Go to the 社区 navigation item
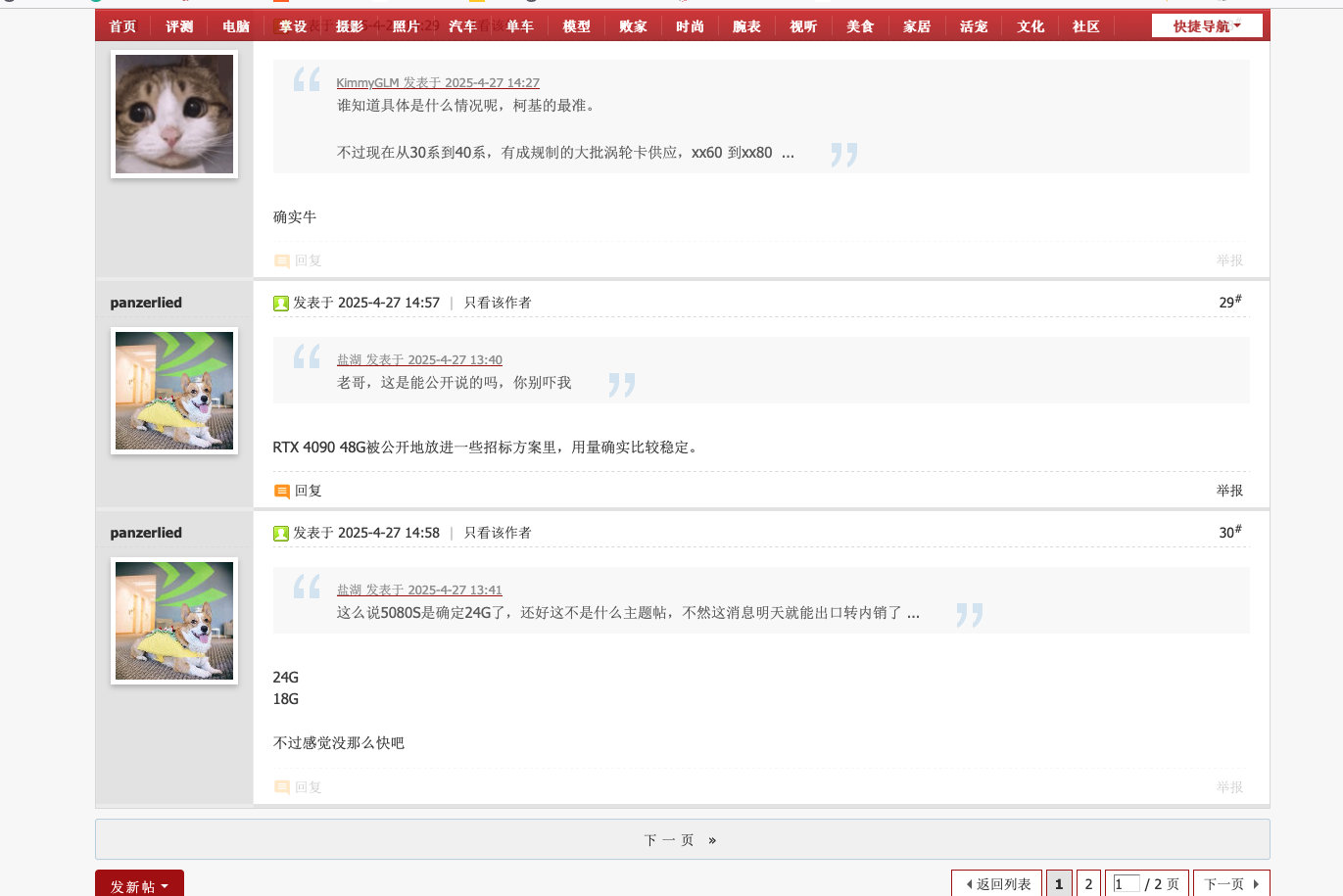Screen dimensions: 1343x896 (x=1086, y=26)
